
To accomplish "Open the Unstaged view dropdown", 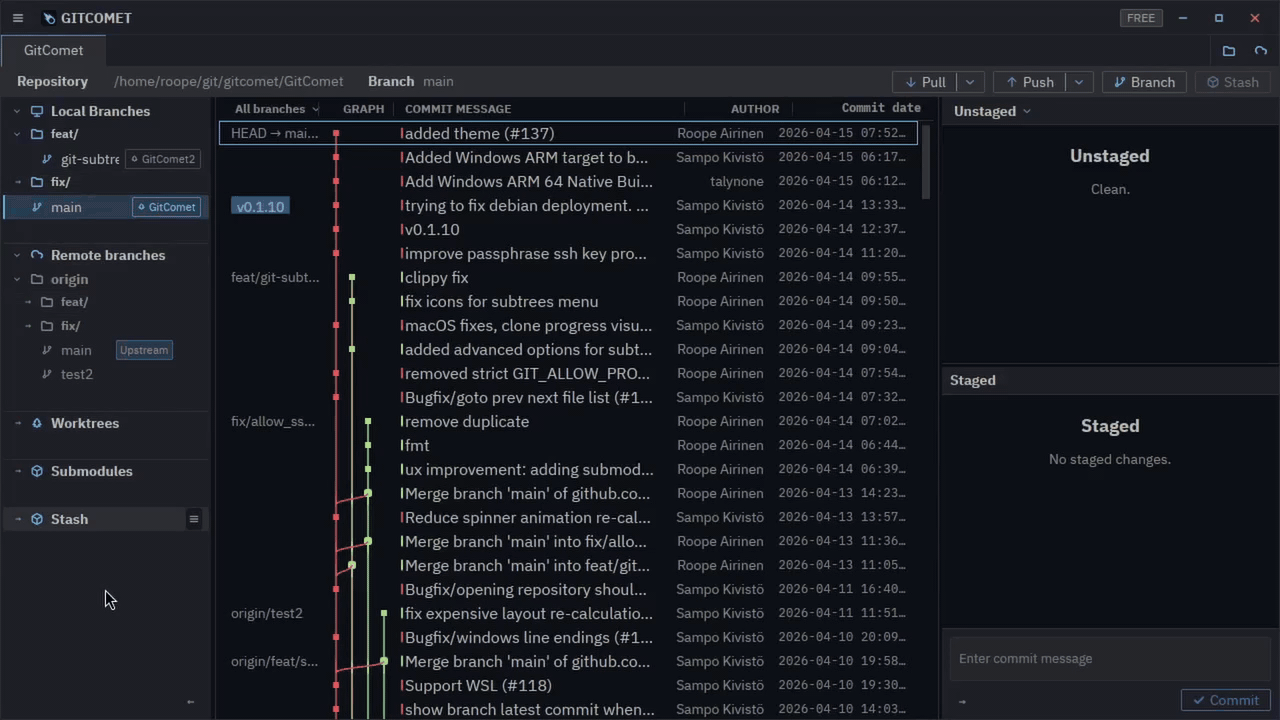I will tap(992, 111).
